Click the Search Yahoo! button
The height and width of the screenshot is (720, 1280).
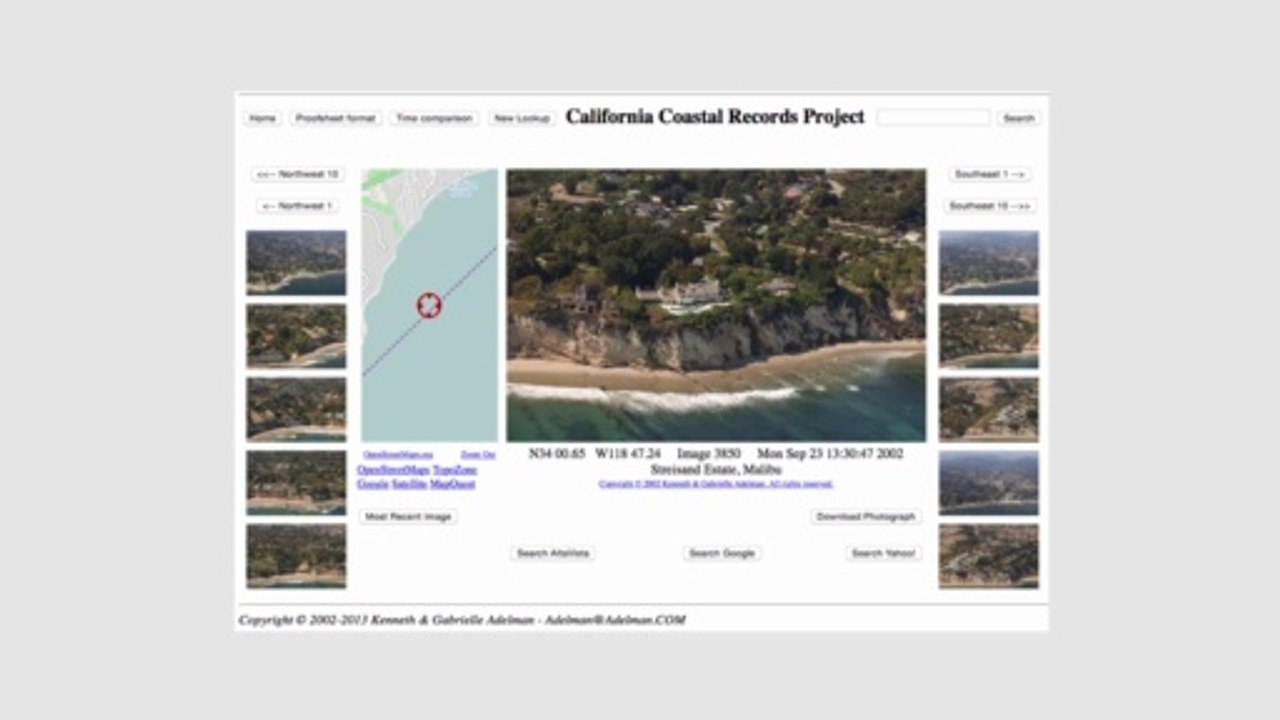pos(884,553)
